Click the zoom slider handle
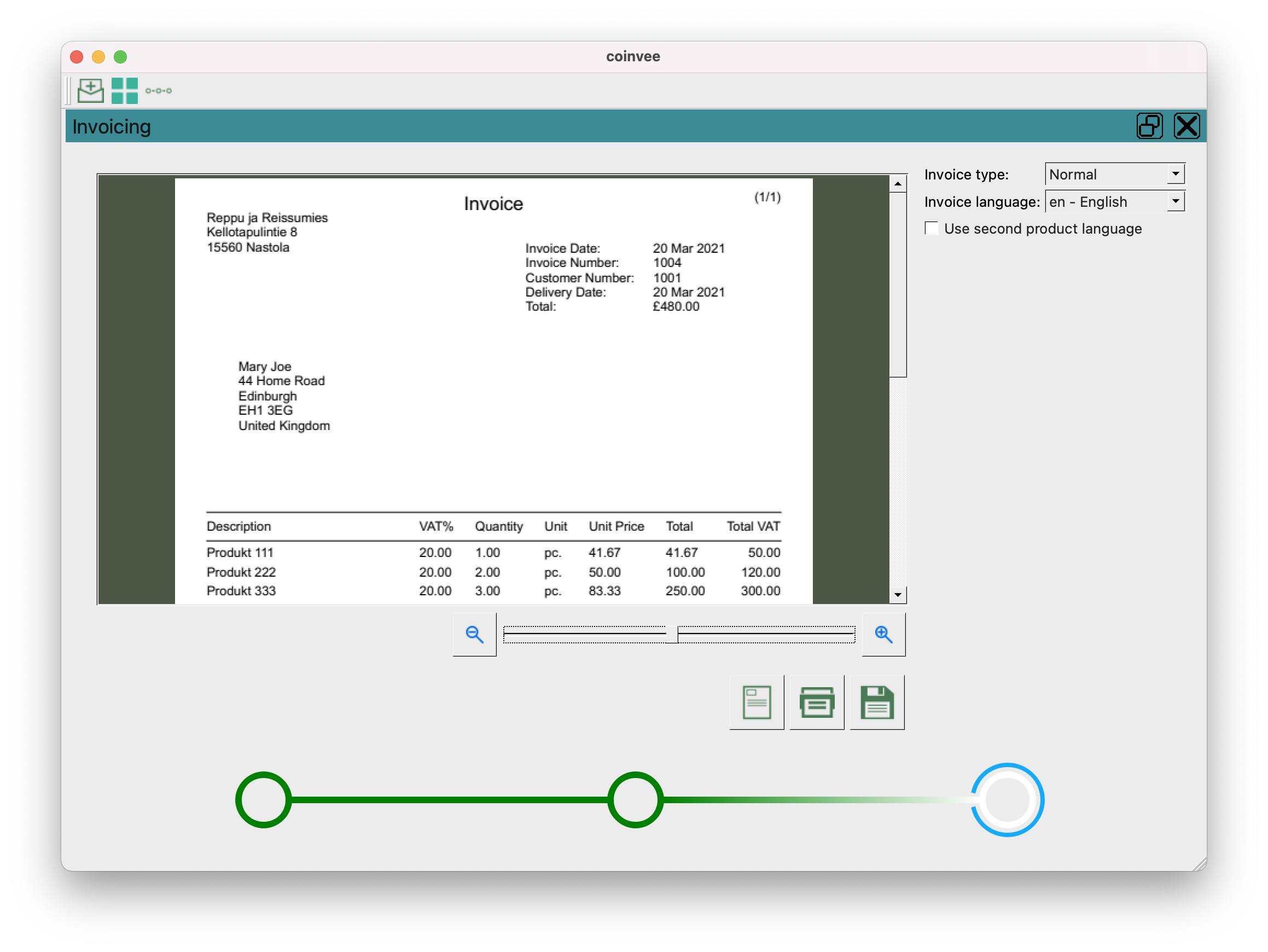This screenshot has height=952, width=1268. (x=672, y=634)
